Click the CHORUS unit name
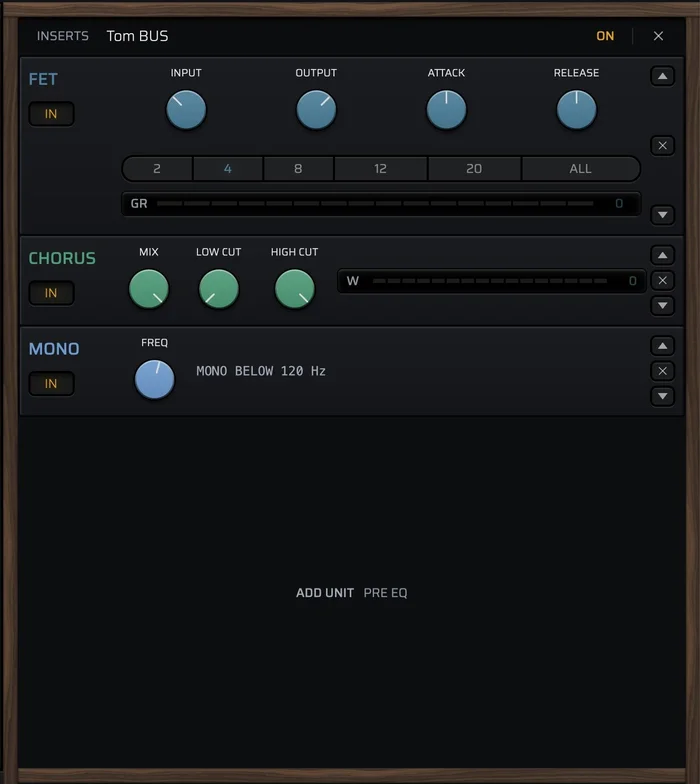This screenshot has width=700, height=784. pyautogui.click(x=62, y=258)
